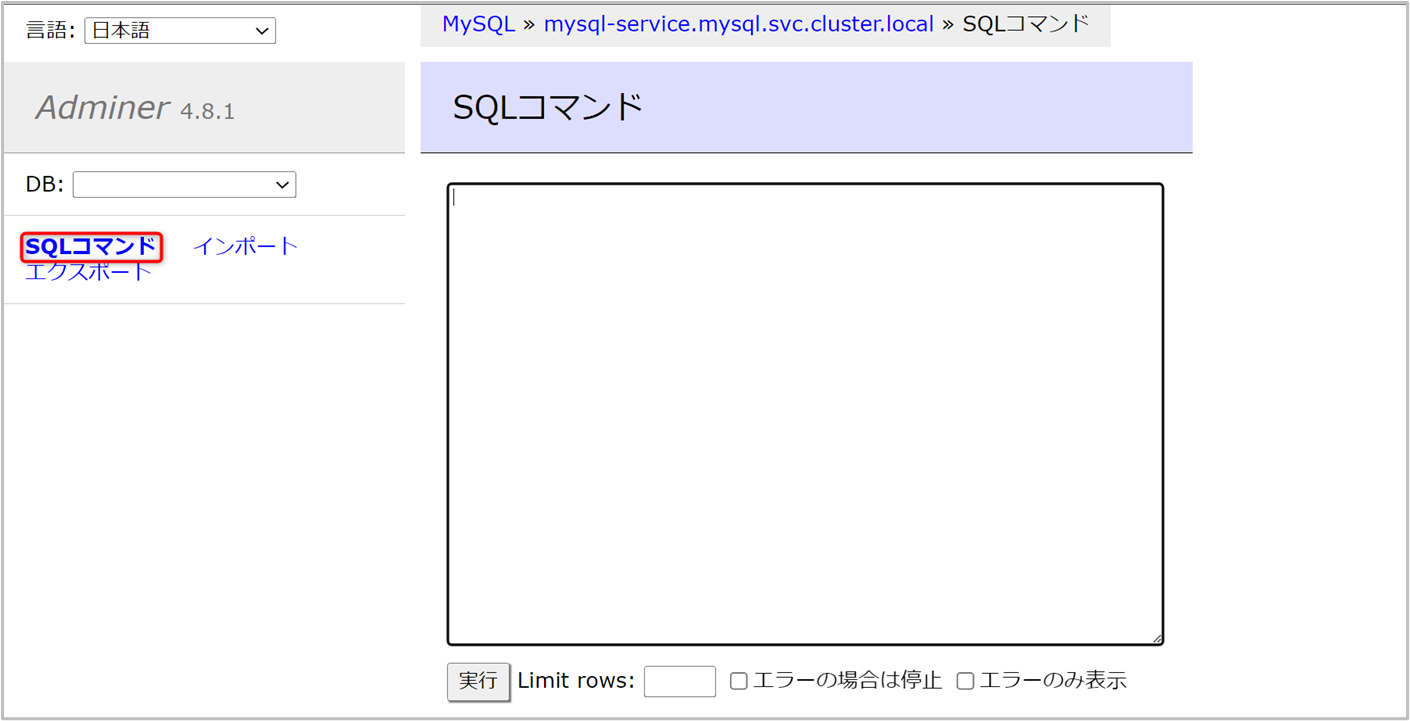The image size is (1410, 721).
Task: Click inside the SQL command textarea
Action: [804, 414]
